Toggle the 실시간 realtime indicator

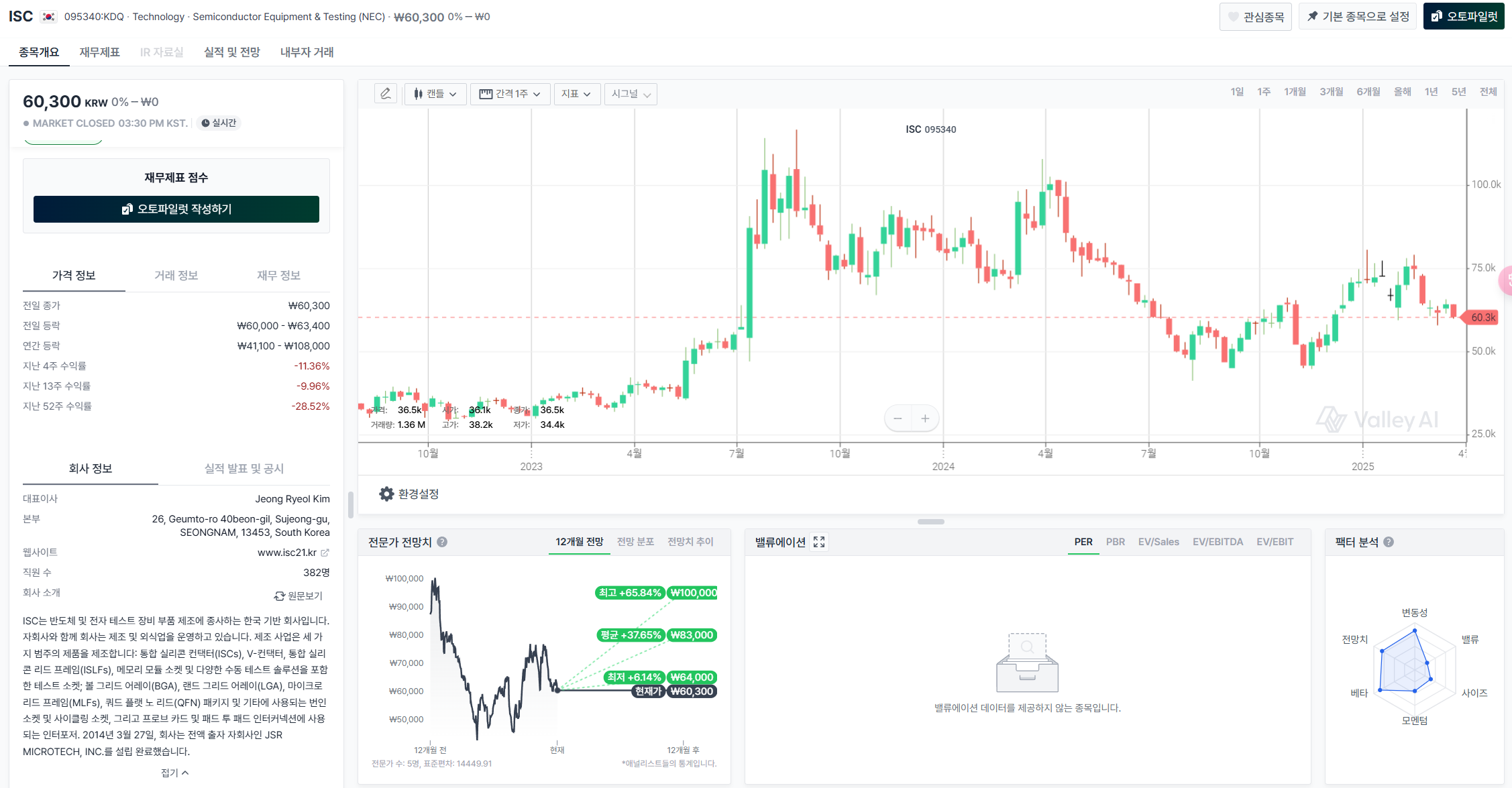coord(219,123)
